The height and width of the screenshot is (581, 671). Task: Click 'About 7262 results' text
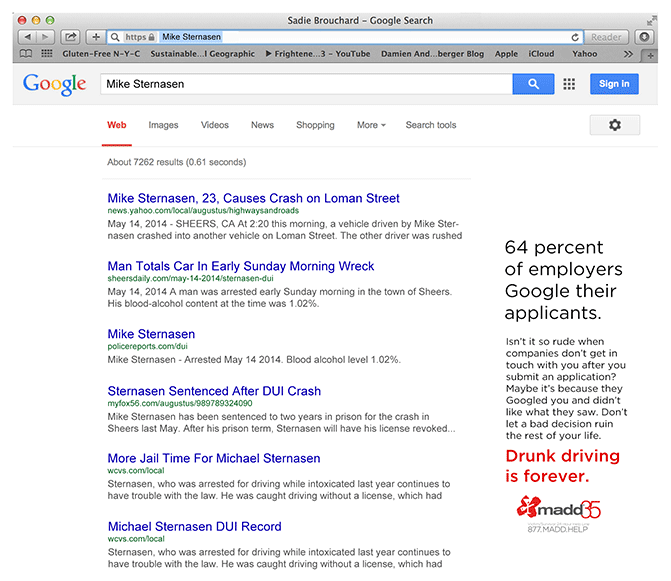point(176,162)
